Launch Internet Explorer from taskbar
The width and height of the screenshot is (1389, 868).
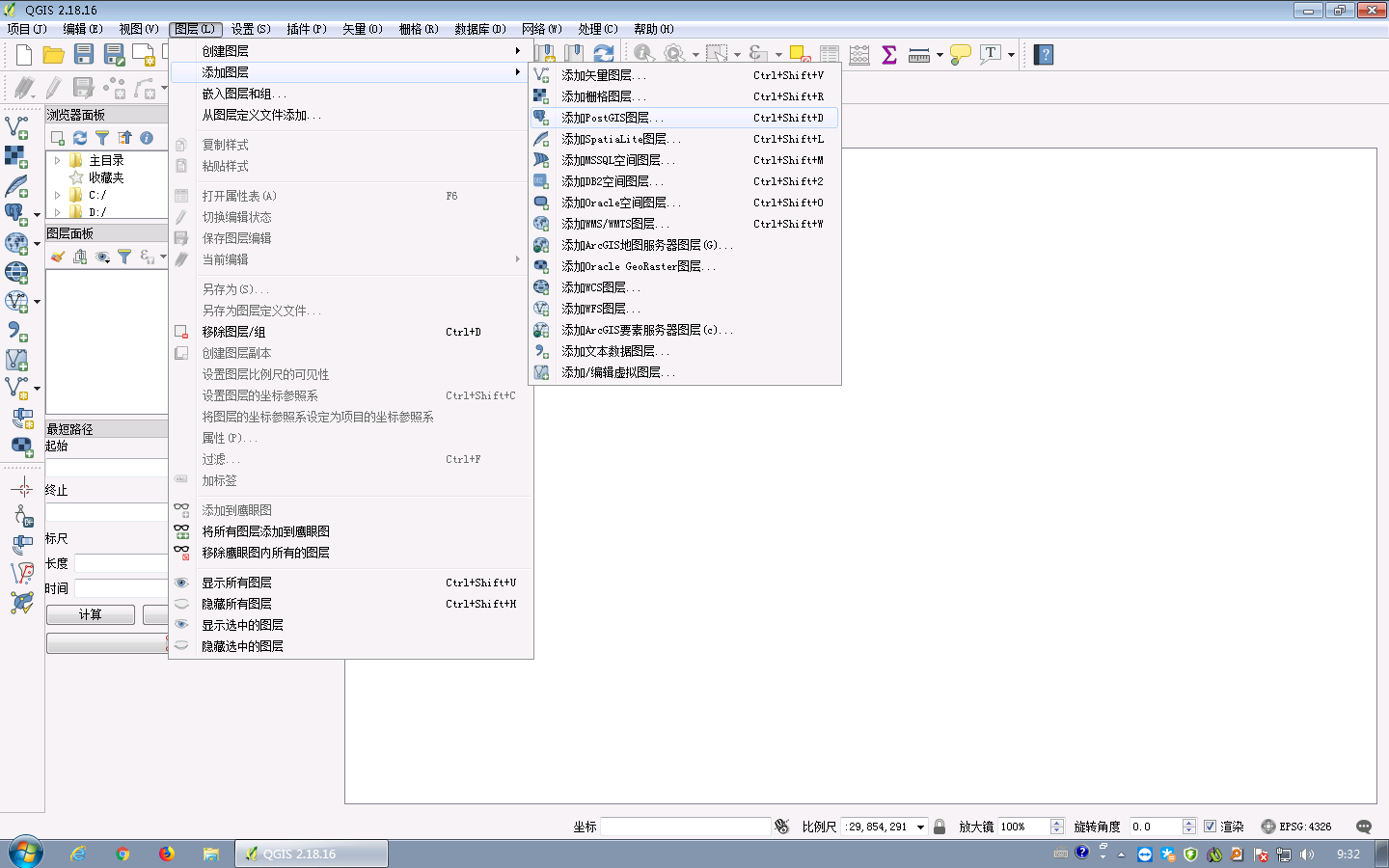pos(78,854)
